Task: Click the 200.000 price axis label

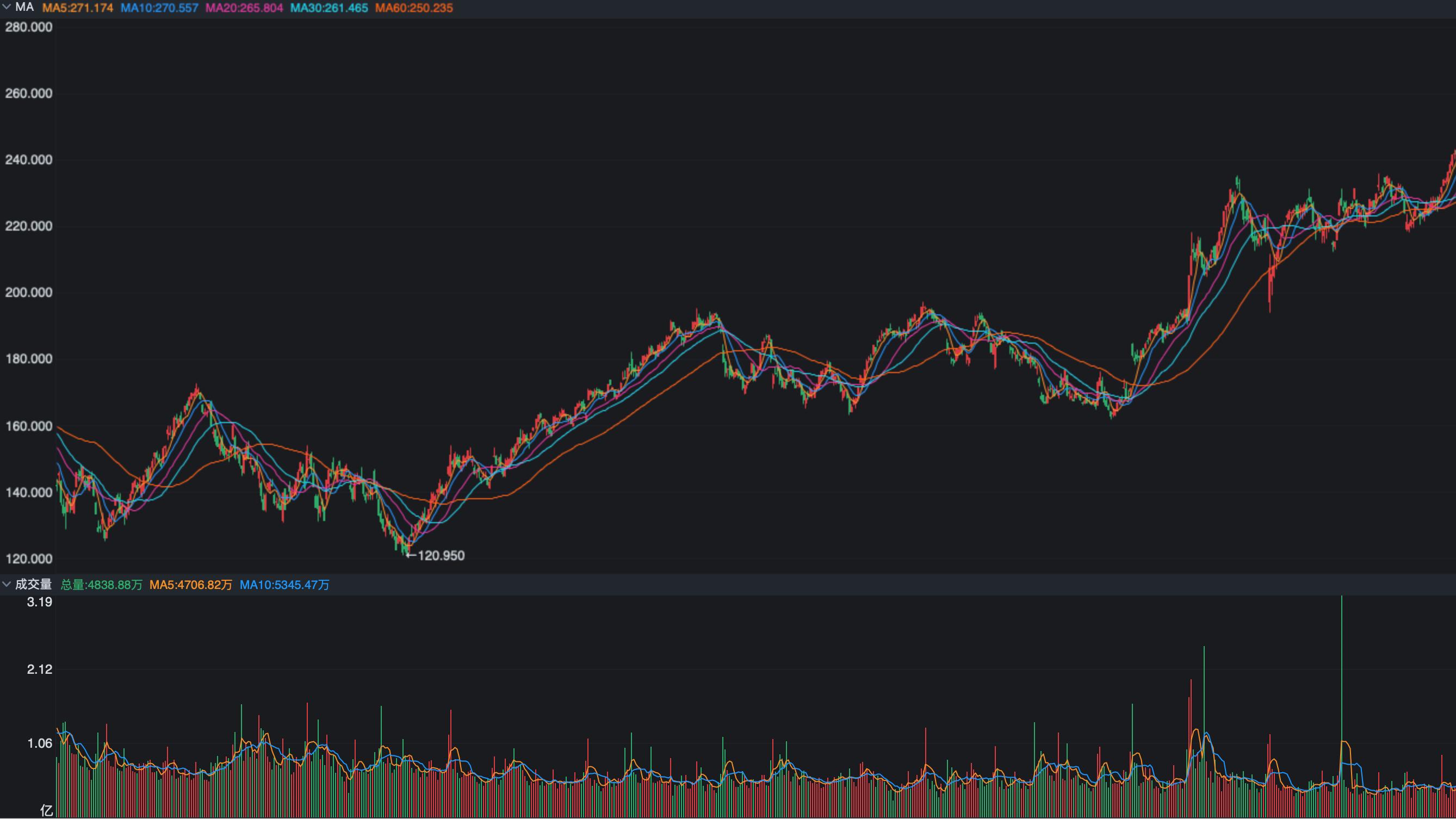Action: coord(28,292)
